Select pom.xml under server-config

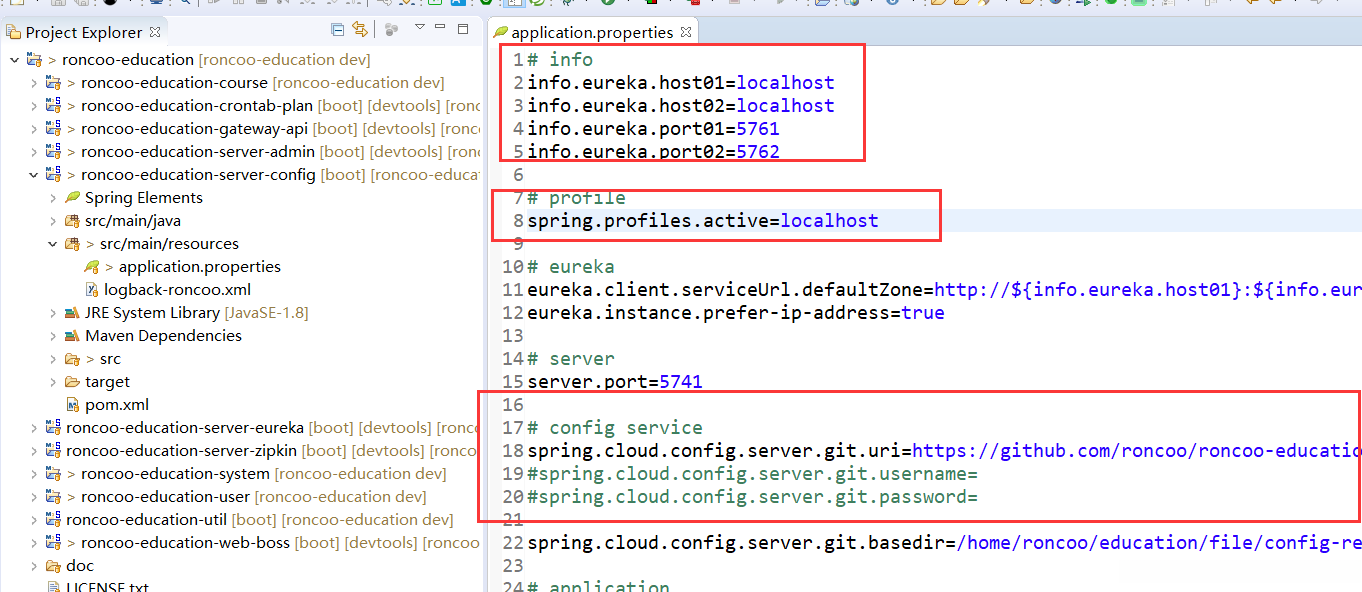[x=117, y=405]
